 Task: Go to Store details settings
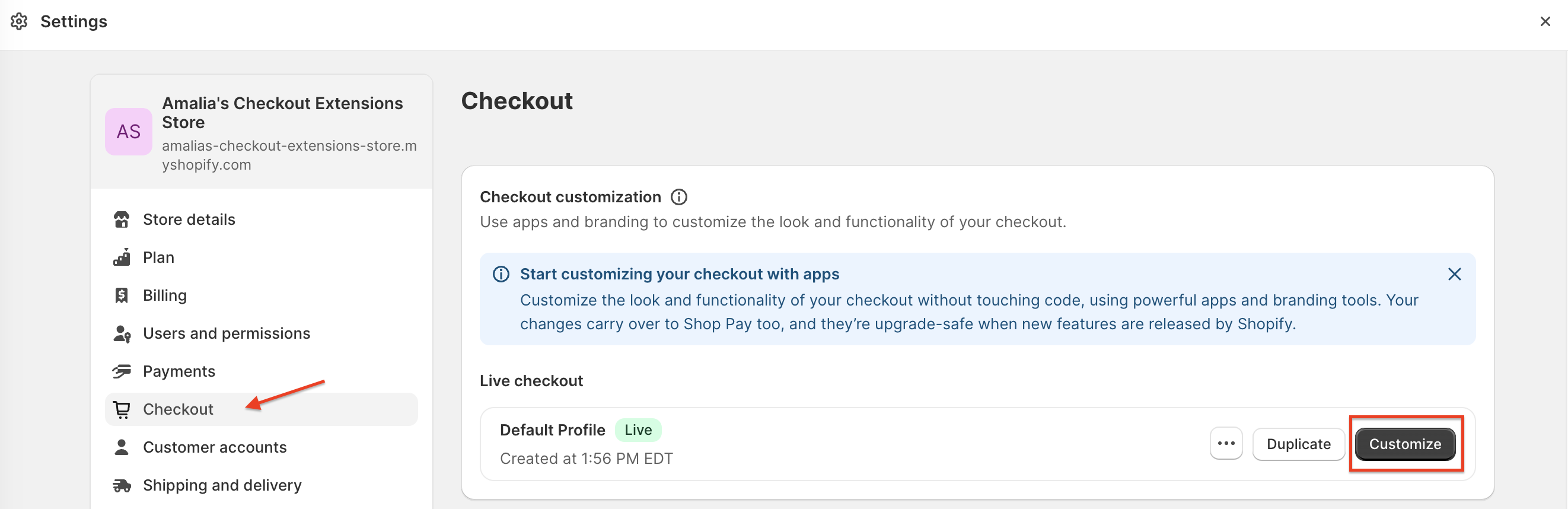[189, 219]
